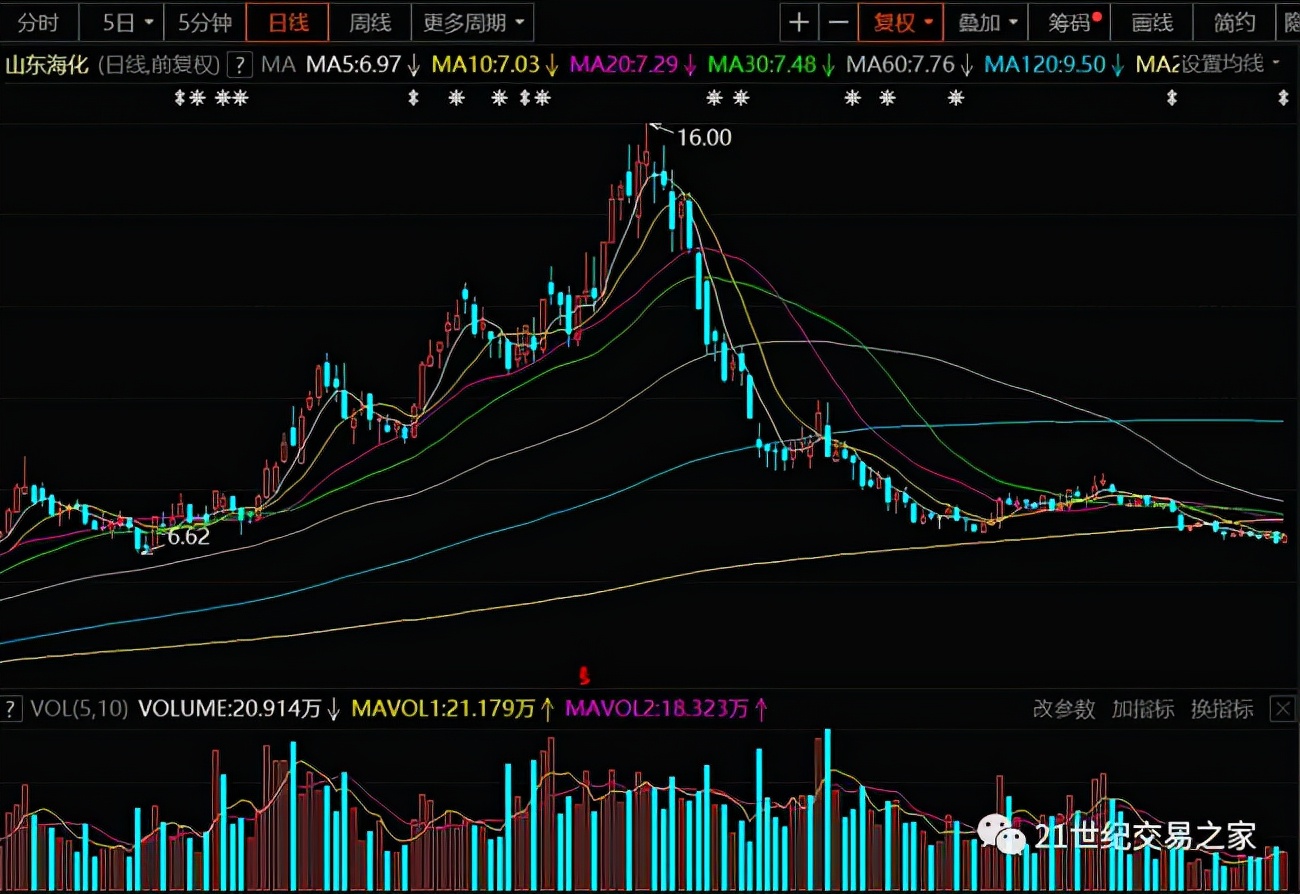1300x894 pixels.
Task: Switch to the 周线 weekly tab
Action: [x=369, y=22]
